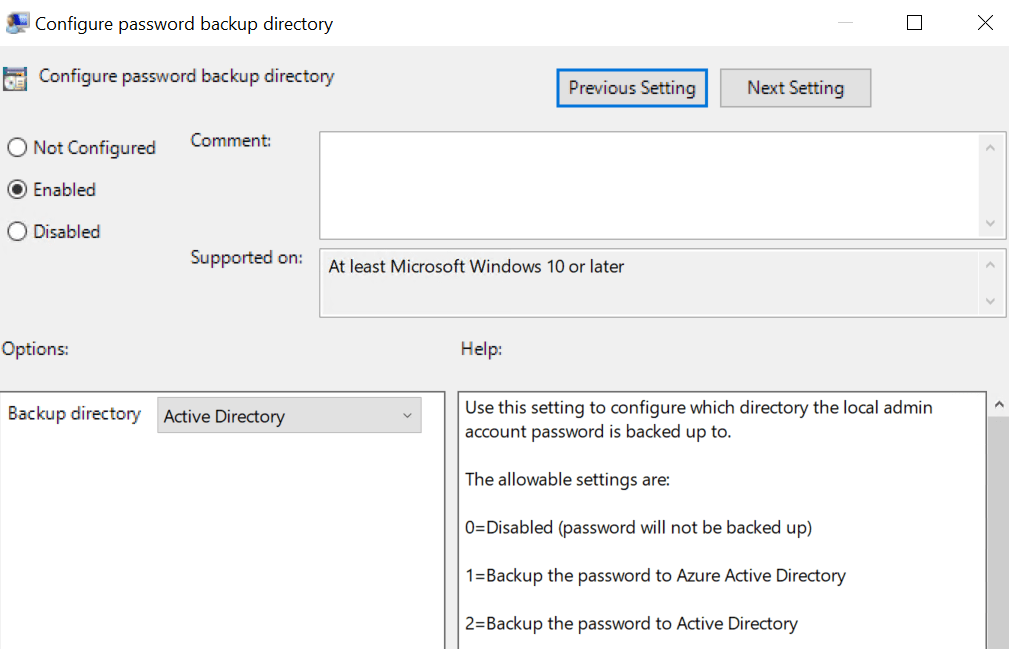Click the Help description text area
Image resolution: width=1009 pixels, height=649 pixels.
pos(720,520)
